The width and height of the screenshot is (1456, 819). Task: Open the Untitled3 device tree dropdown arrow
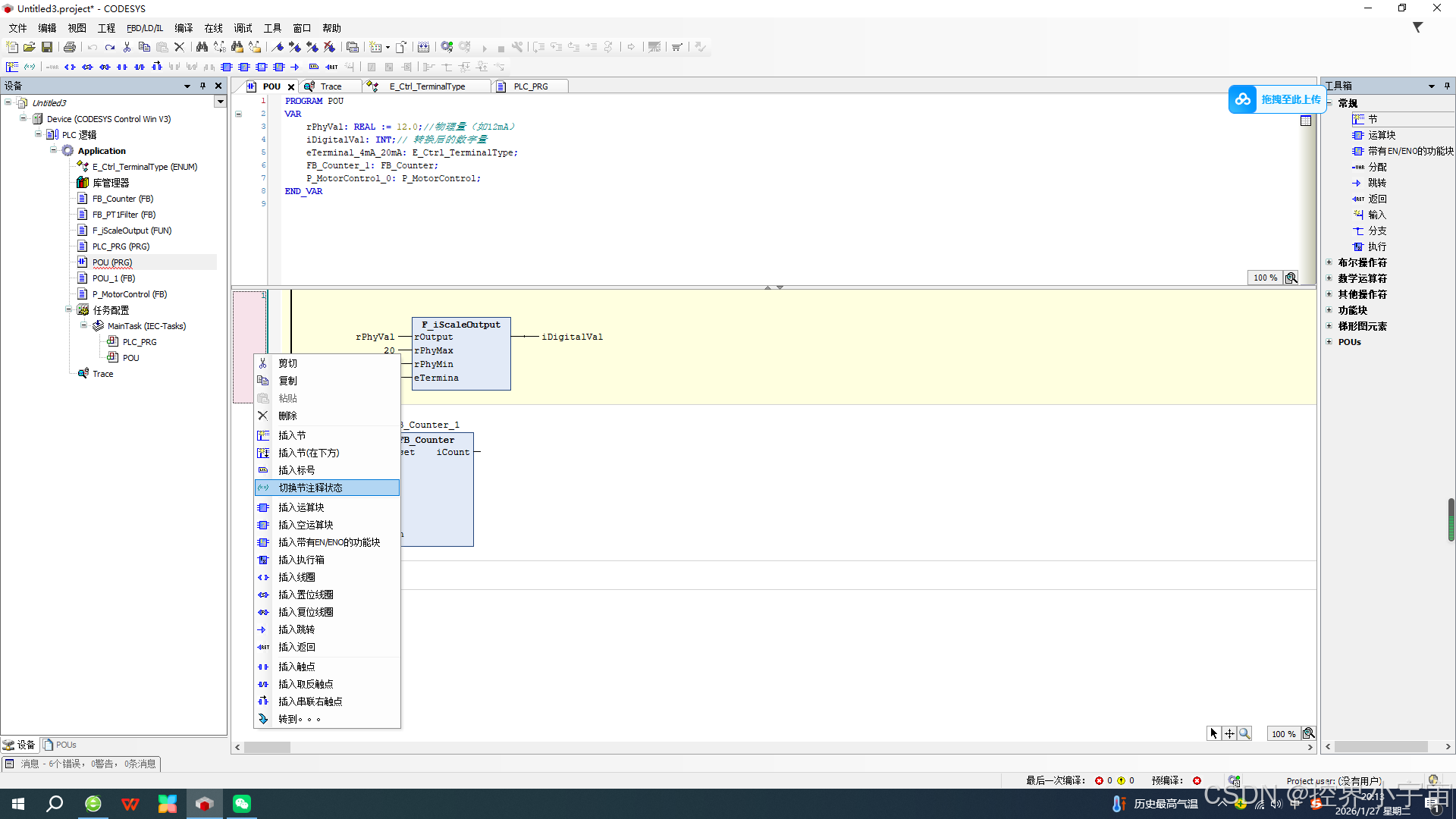coord(220,102)
